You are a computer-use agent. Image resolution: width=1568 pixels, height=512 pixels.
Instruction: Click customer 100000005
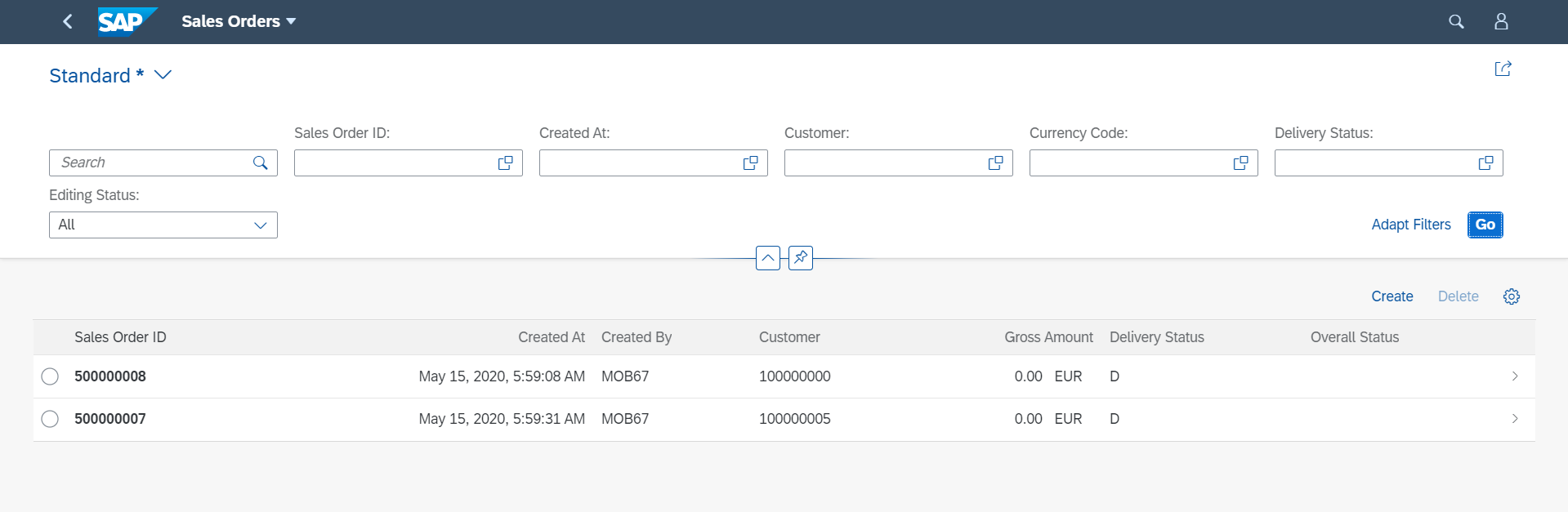(795, 419)
